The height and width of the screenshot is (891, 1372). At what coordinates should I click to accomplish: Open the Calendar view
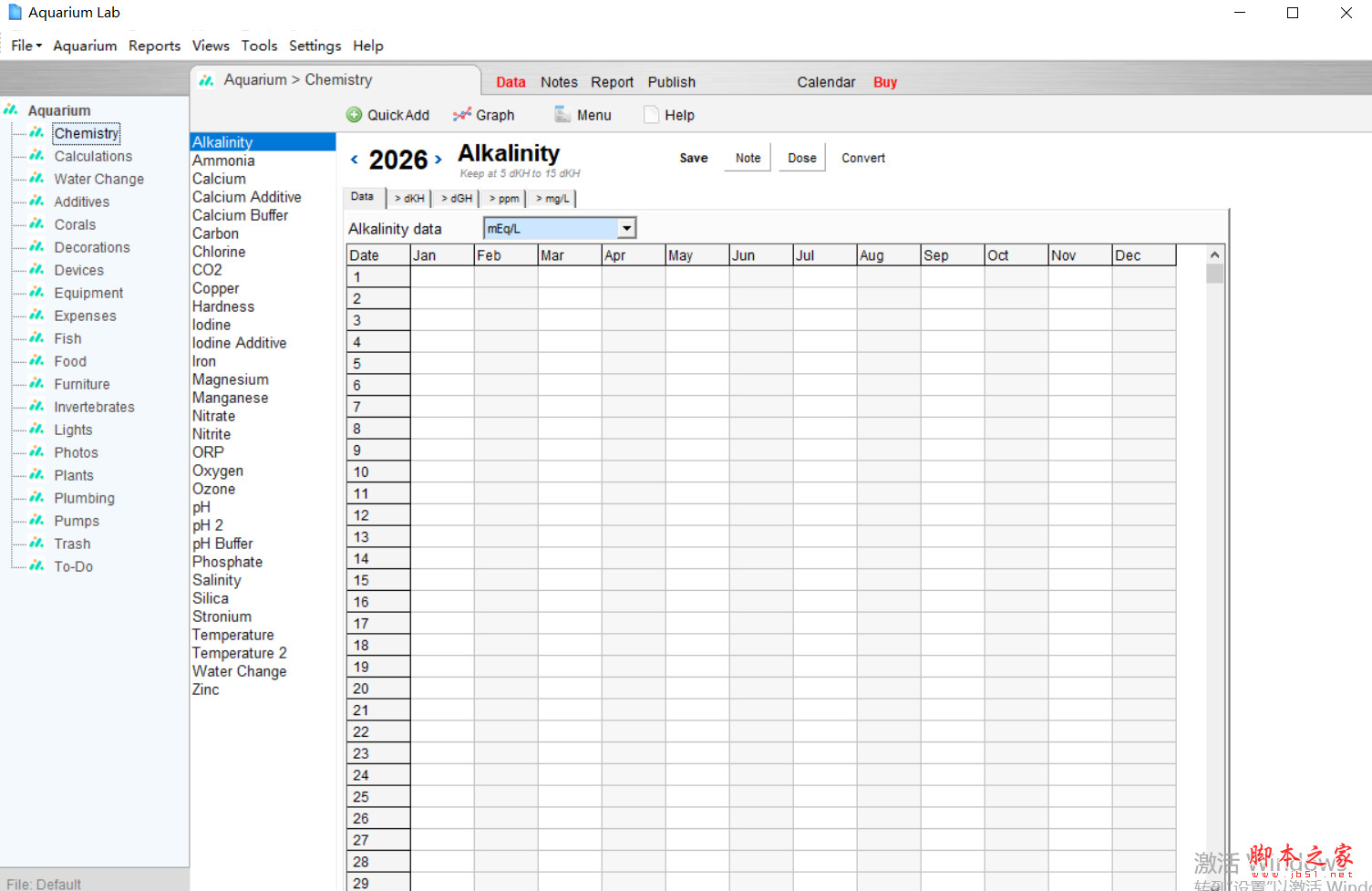826,82
